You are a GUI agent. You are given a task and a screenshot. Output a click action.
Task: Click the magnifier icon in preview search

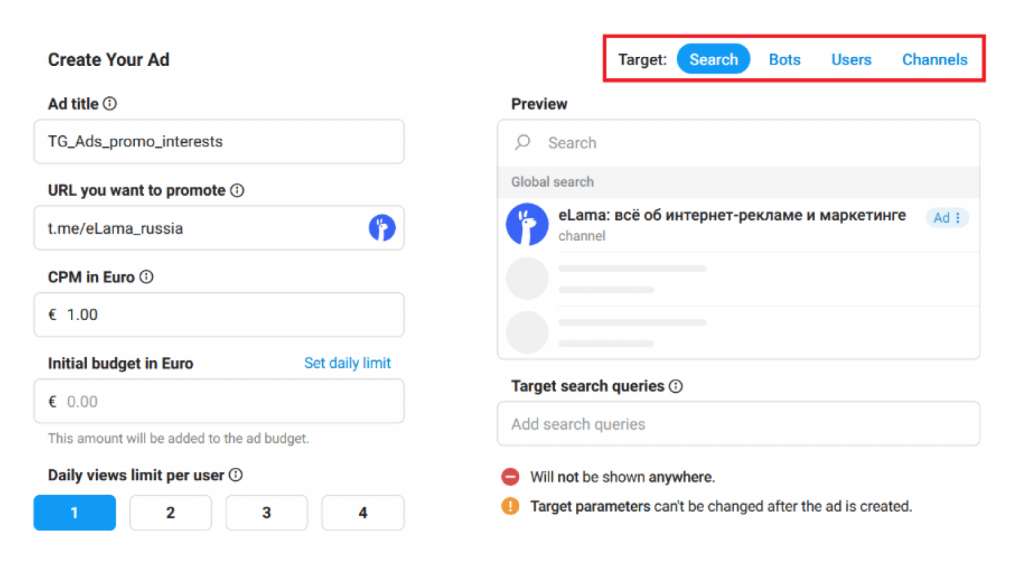point(523,143)
